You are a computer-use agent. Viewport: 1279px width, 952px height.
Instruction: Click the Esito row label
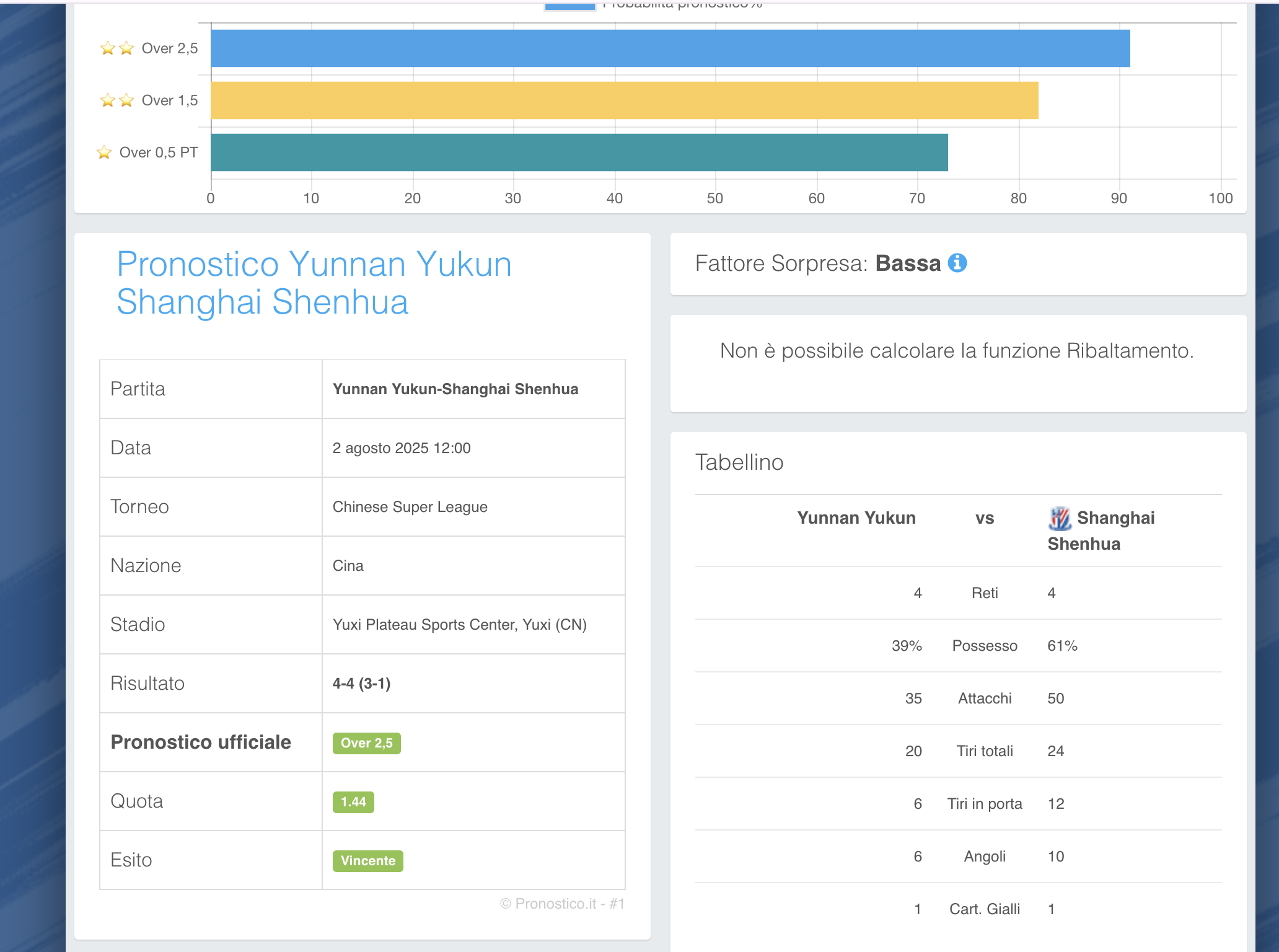coord(131,860)
